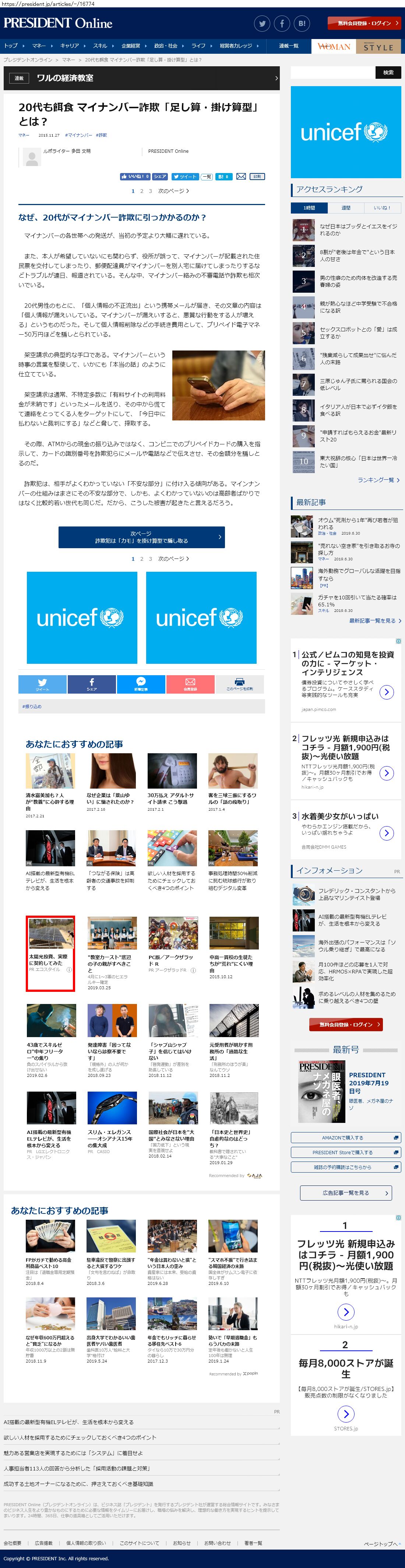Click the #マイナンバー tag
Image resolution: width=405 pixels, height=1568 pixels.
(x=78, y=135)
